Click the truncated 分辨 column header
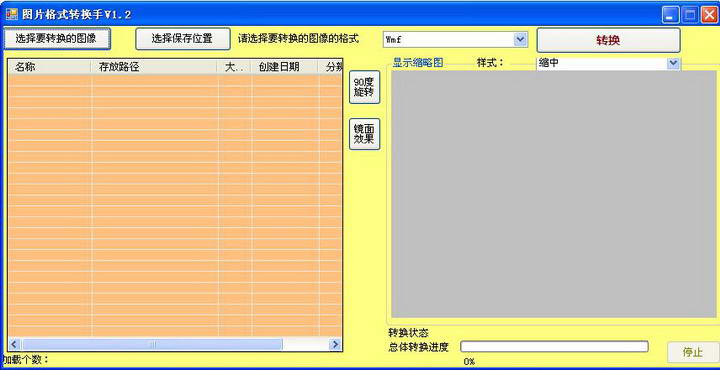The width and height of the screenshot is (720, 370). coord(330,67)
